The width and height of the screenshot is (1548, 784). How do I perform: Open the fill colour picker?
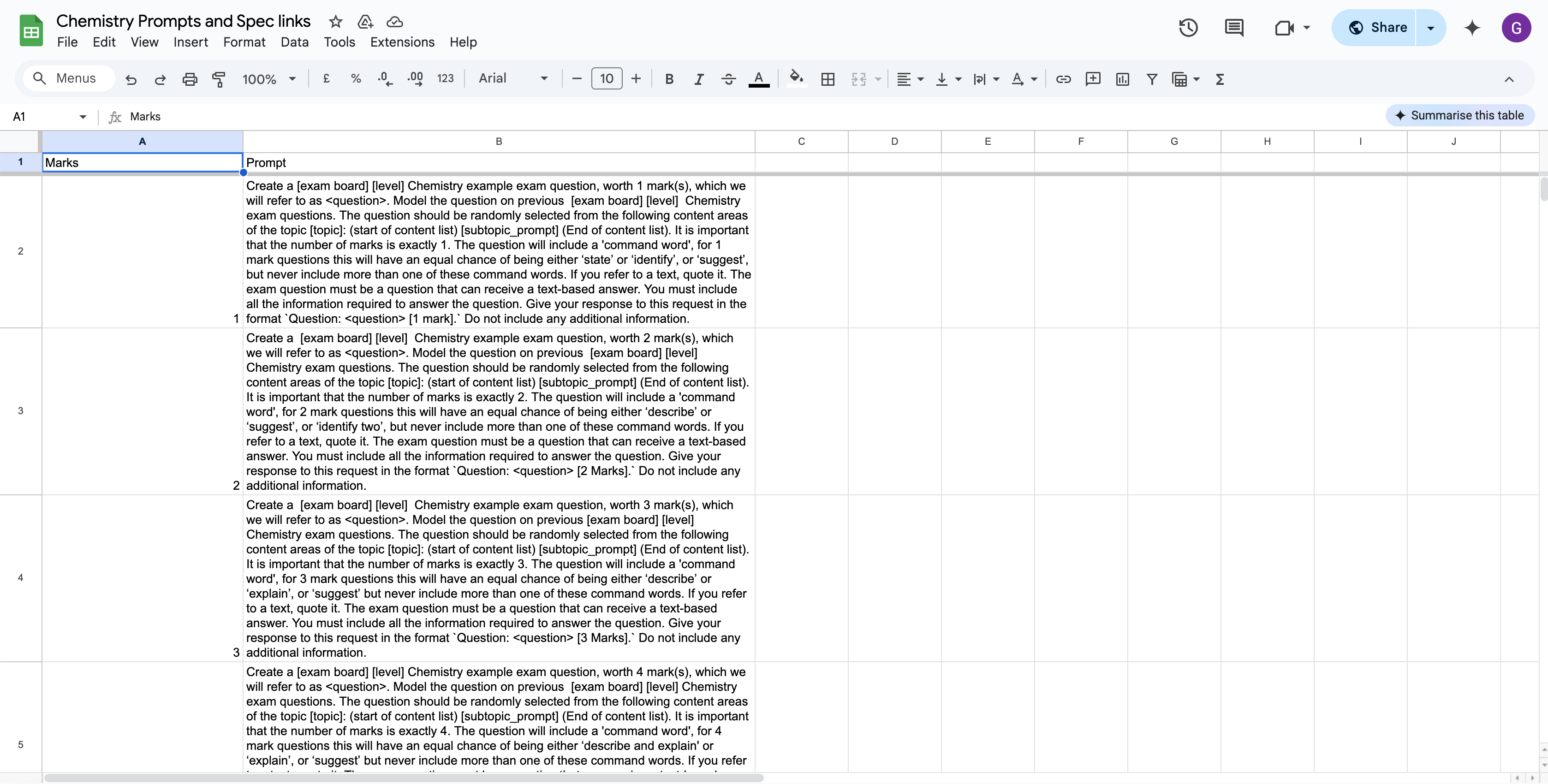[796, 79]
